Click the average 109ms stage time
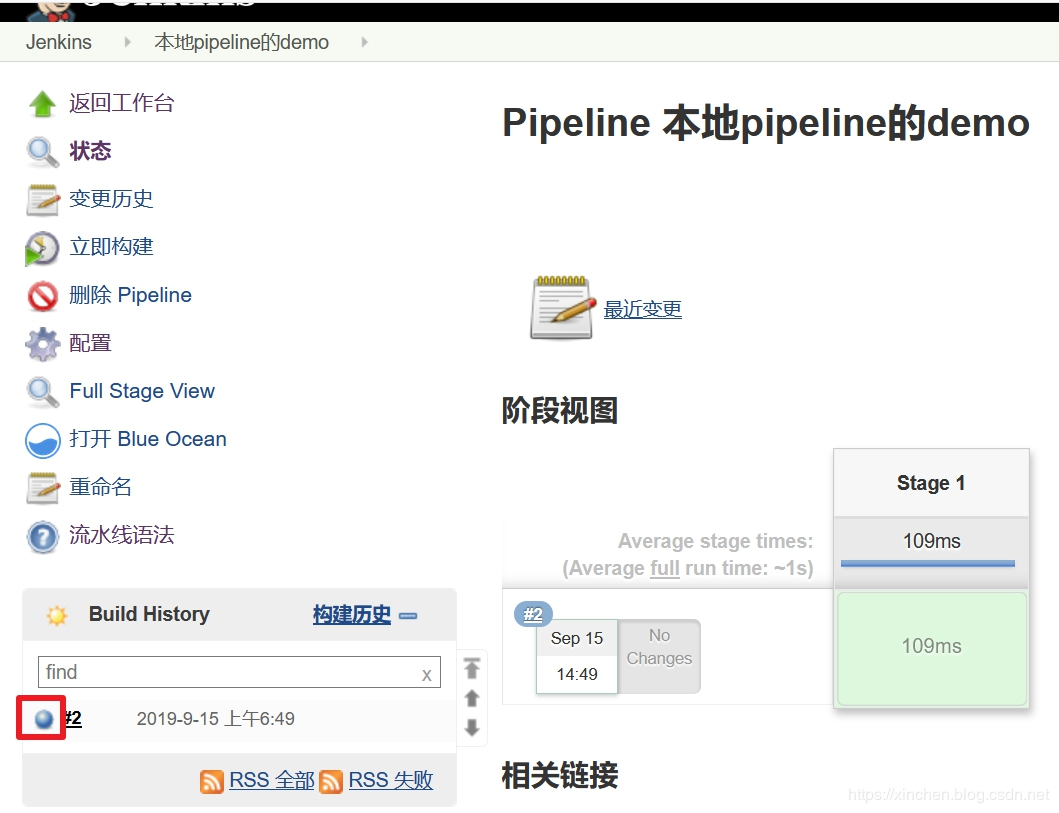The width and height of the screenshot is (1059, 813). coord(931,541)
